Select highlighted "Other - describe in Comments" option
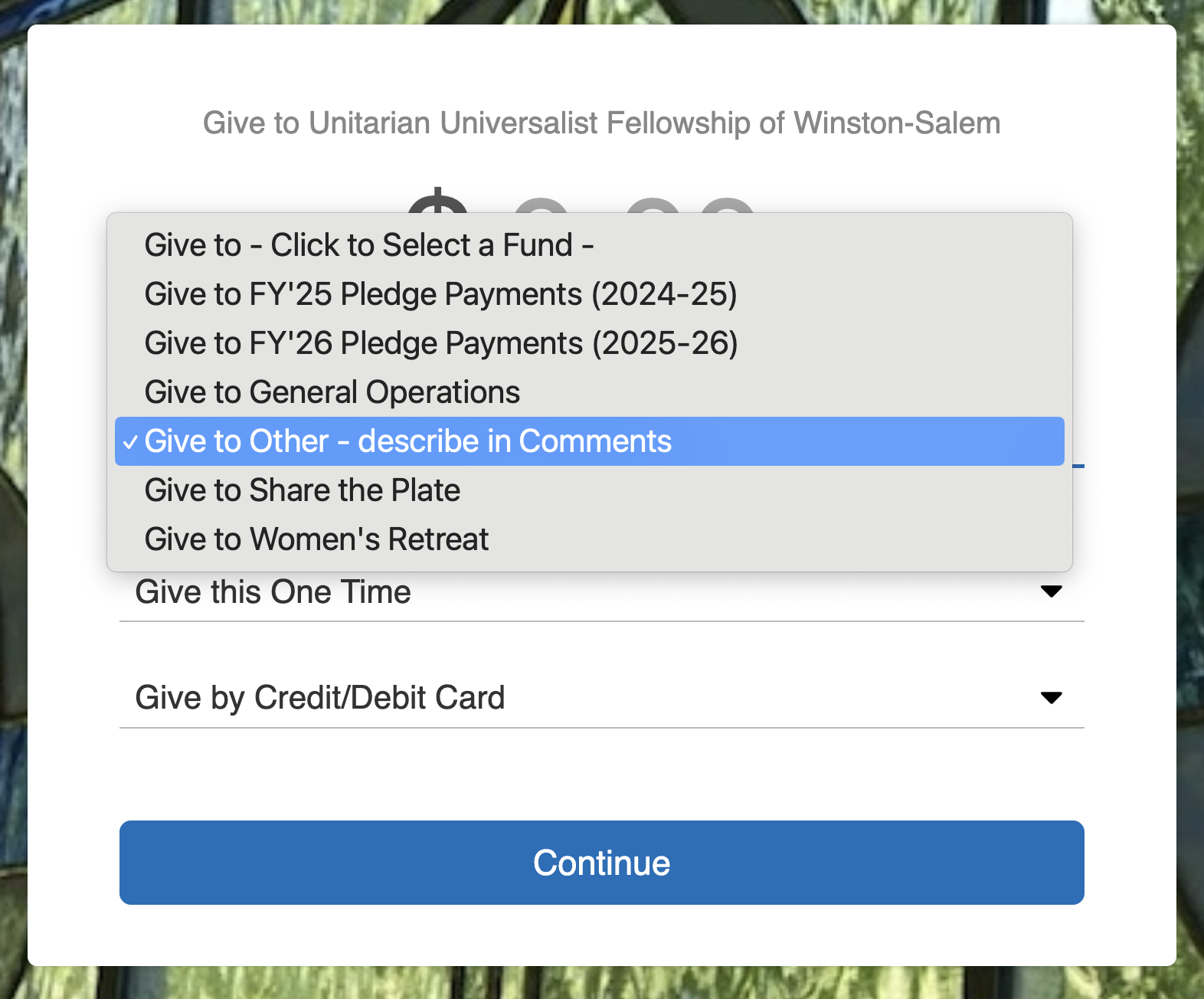The width and height of the screenshot is (1204, 999). coord(407,441)
